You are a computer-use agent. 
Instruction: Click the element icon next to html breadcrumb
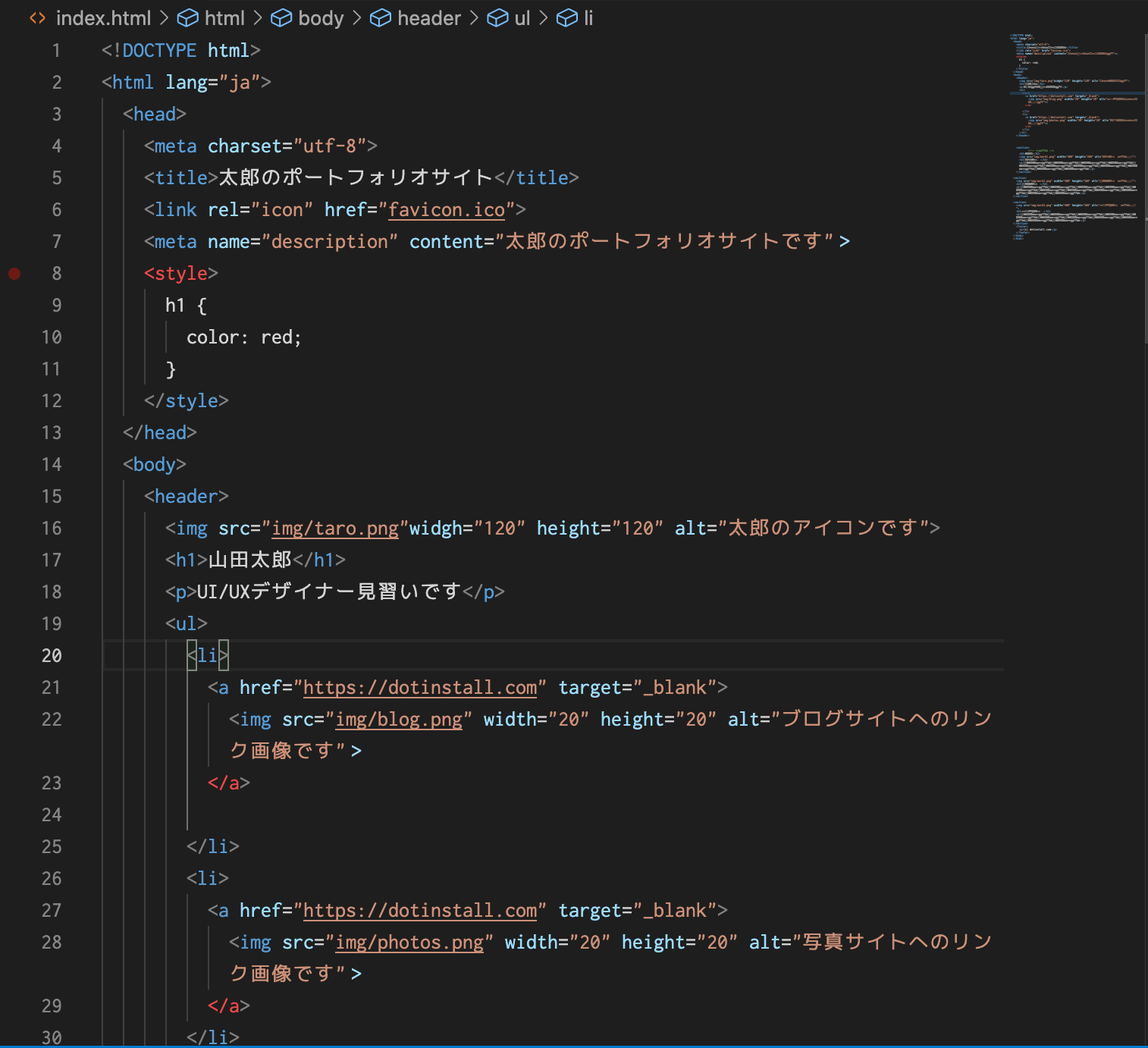coord(187,17)
